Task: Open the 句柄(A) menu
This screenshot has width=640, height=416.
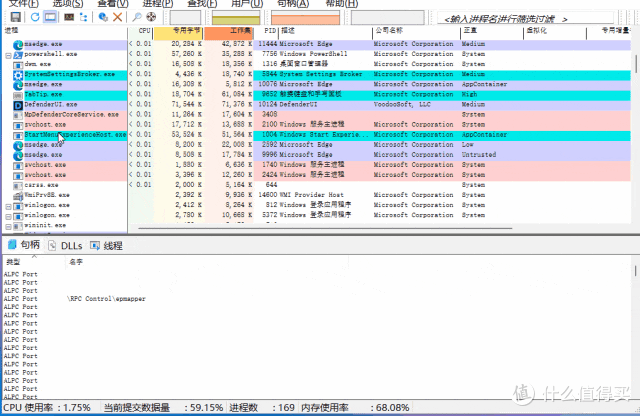Action: point(293,4)
